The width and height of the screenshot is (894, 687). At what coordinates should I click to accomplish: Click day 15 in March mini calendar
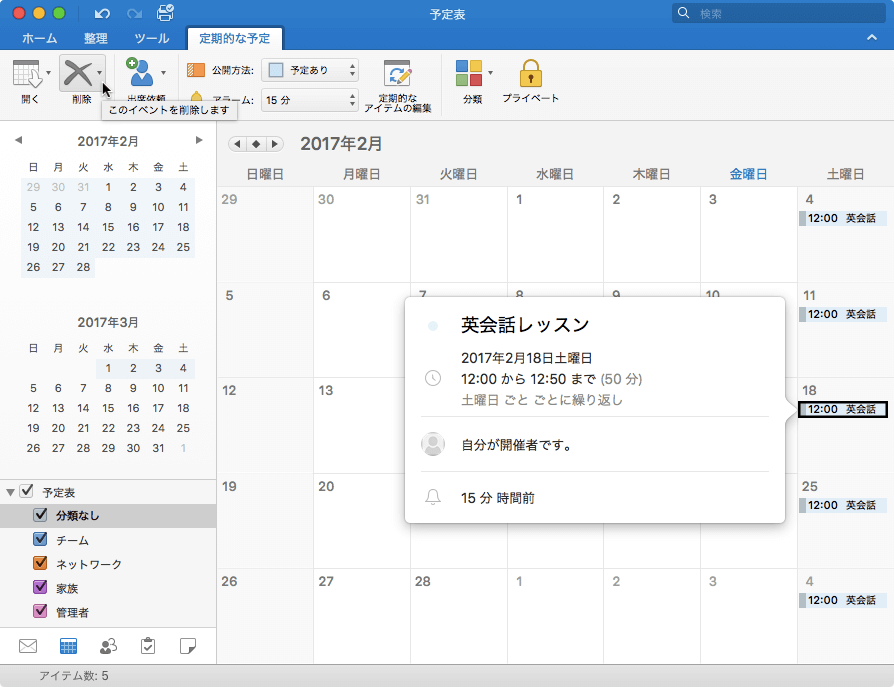pyautogui.click(x=108, y=408)
